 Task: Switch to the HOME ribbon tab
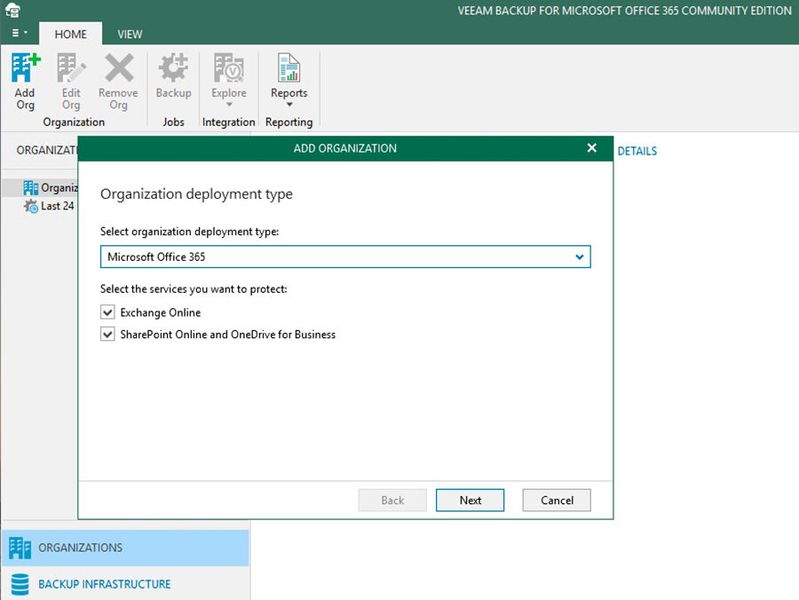click(x=70, y=34)
